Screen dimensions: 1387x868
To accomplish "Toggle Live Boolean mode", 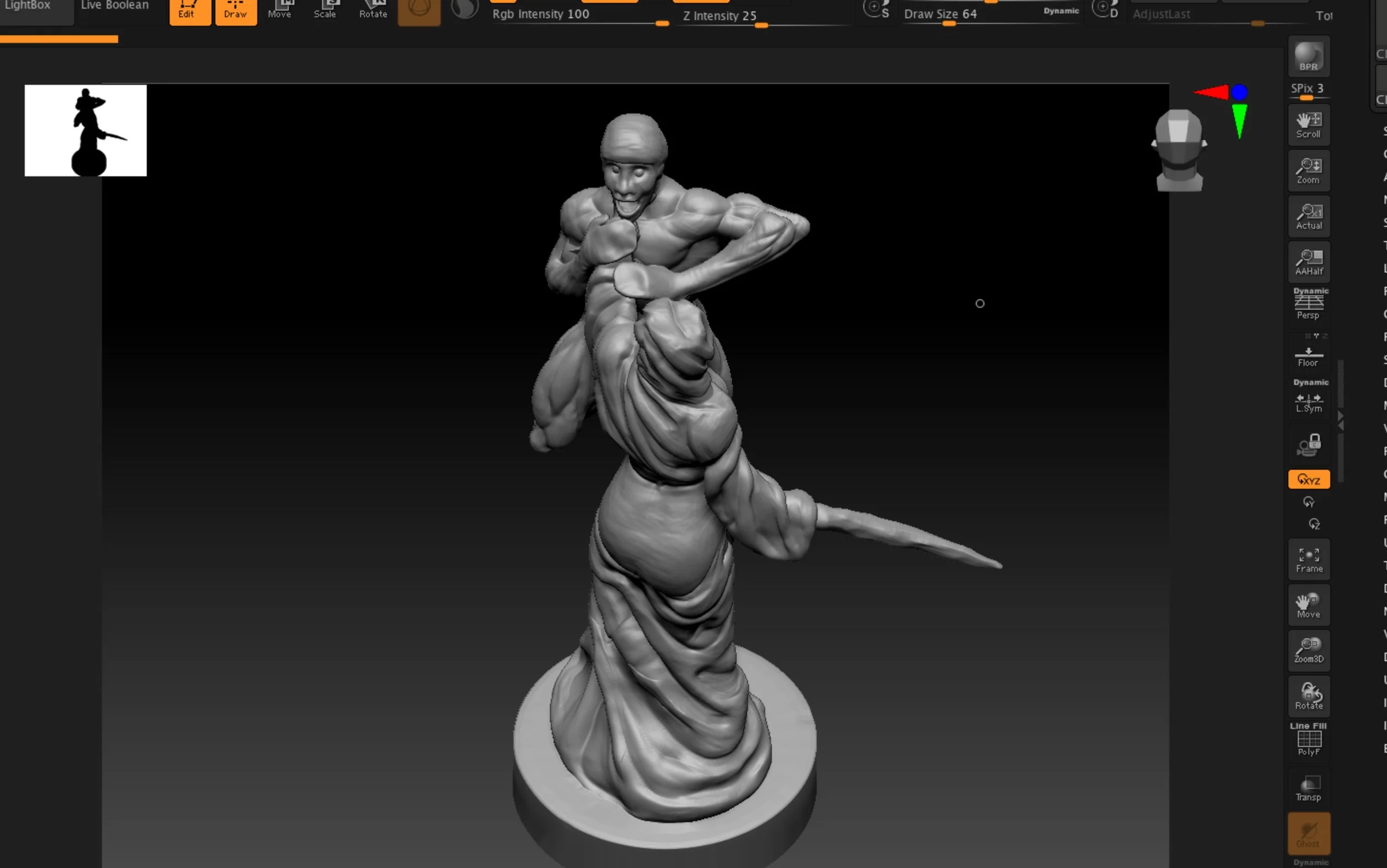I will coord(115,7).
